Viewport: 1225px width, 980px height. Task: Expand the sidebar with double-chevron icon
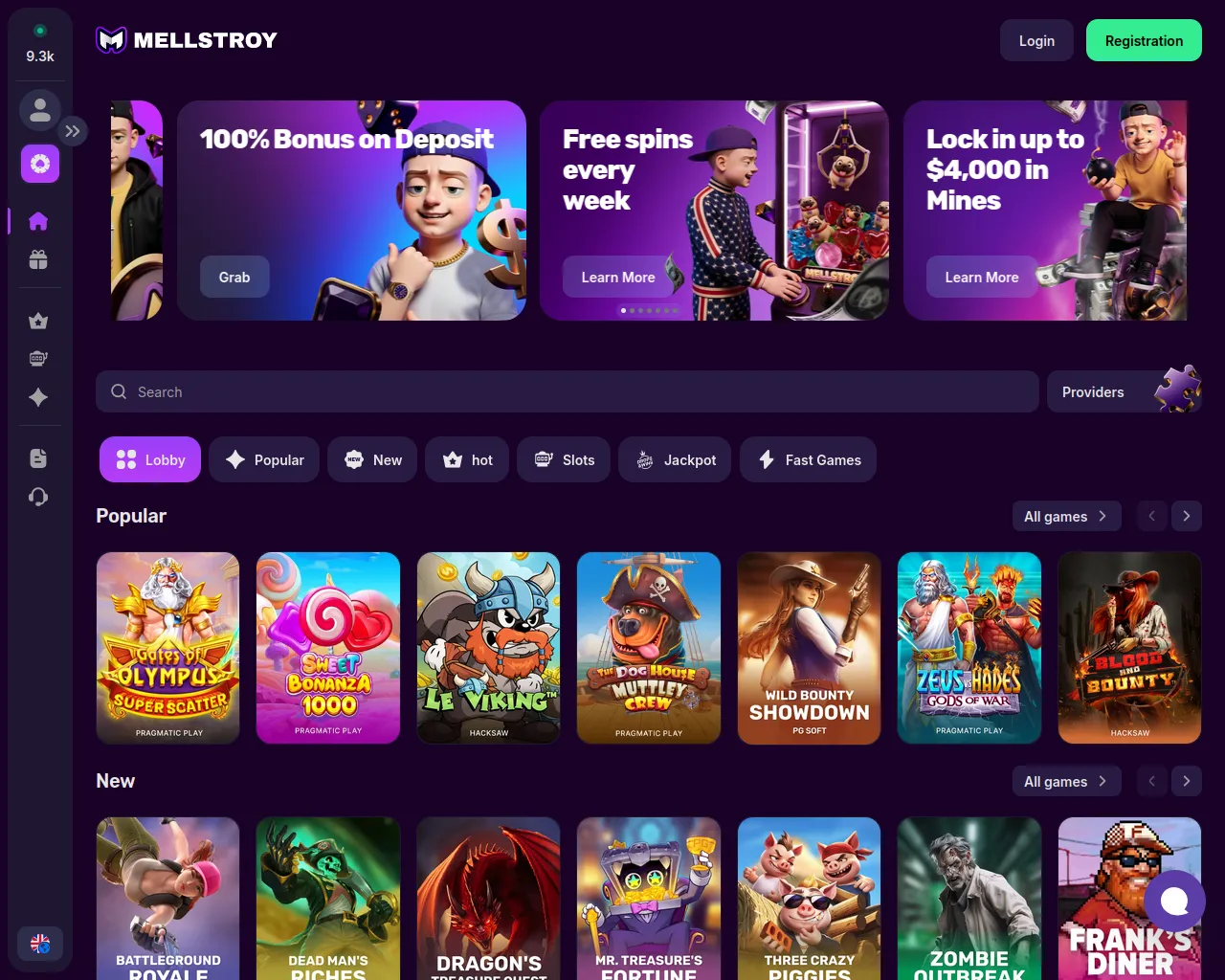73,131
